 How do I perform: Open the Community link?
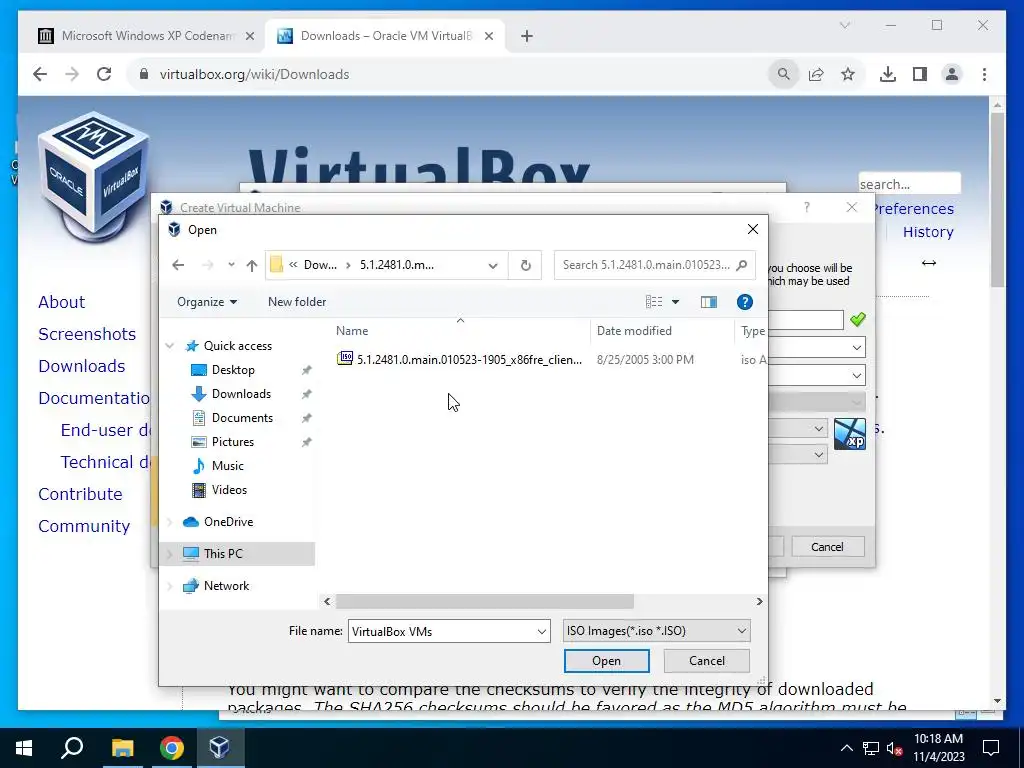[x=84, y=526]
